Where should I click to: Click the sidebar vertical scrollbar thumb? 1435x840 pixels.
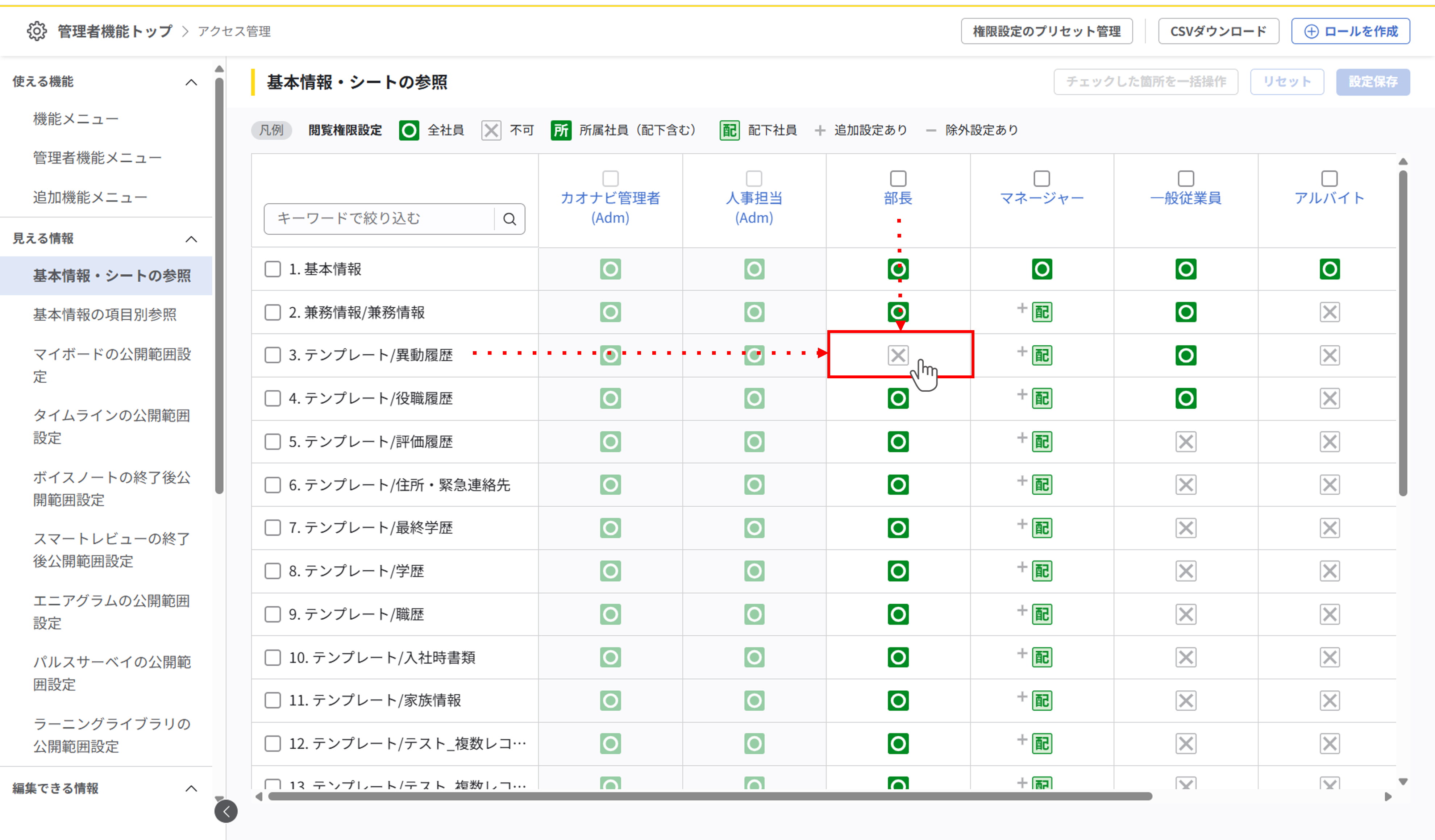[219, 286]
